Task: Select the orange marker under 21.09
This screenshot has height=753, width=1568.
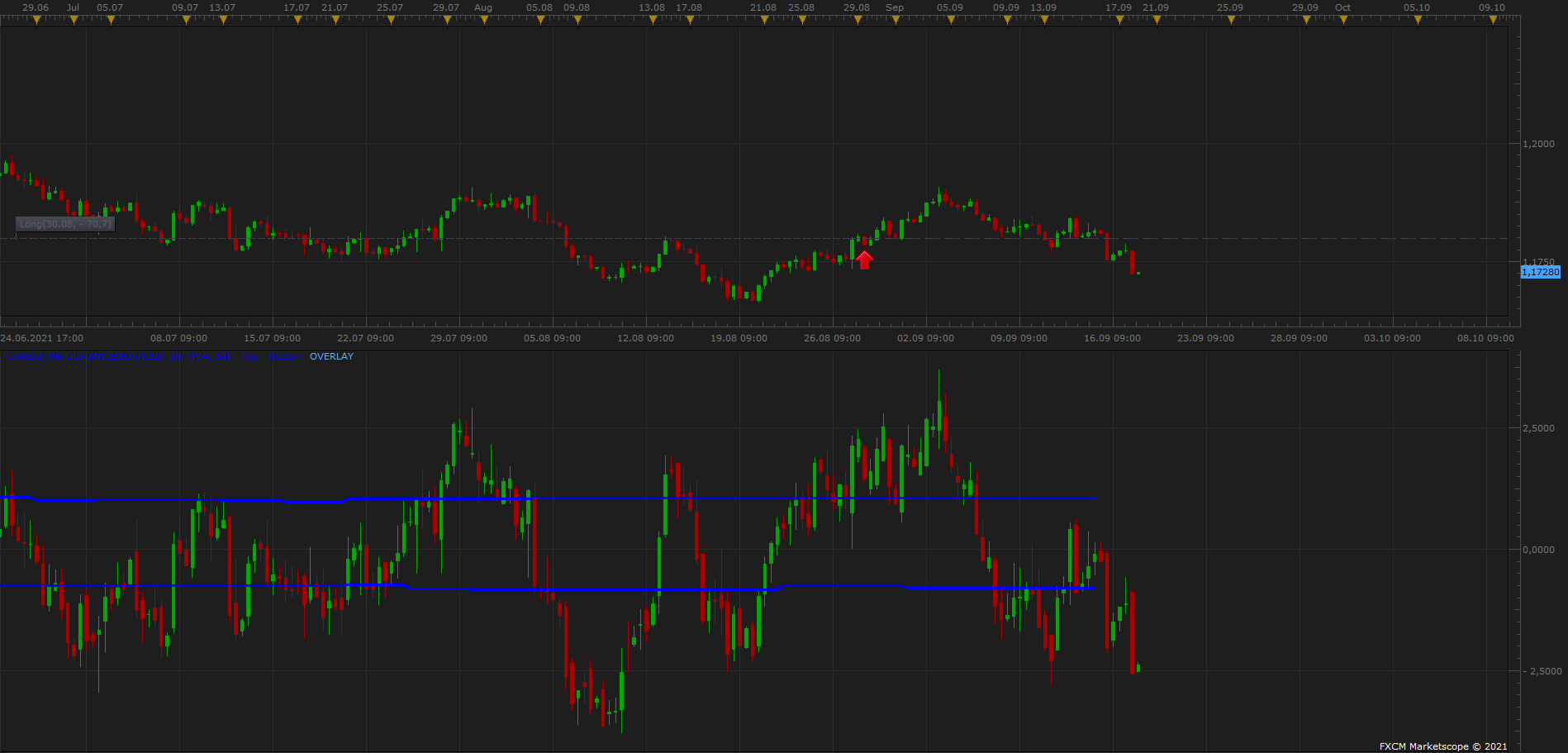Action: (1157, 21)
